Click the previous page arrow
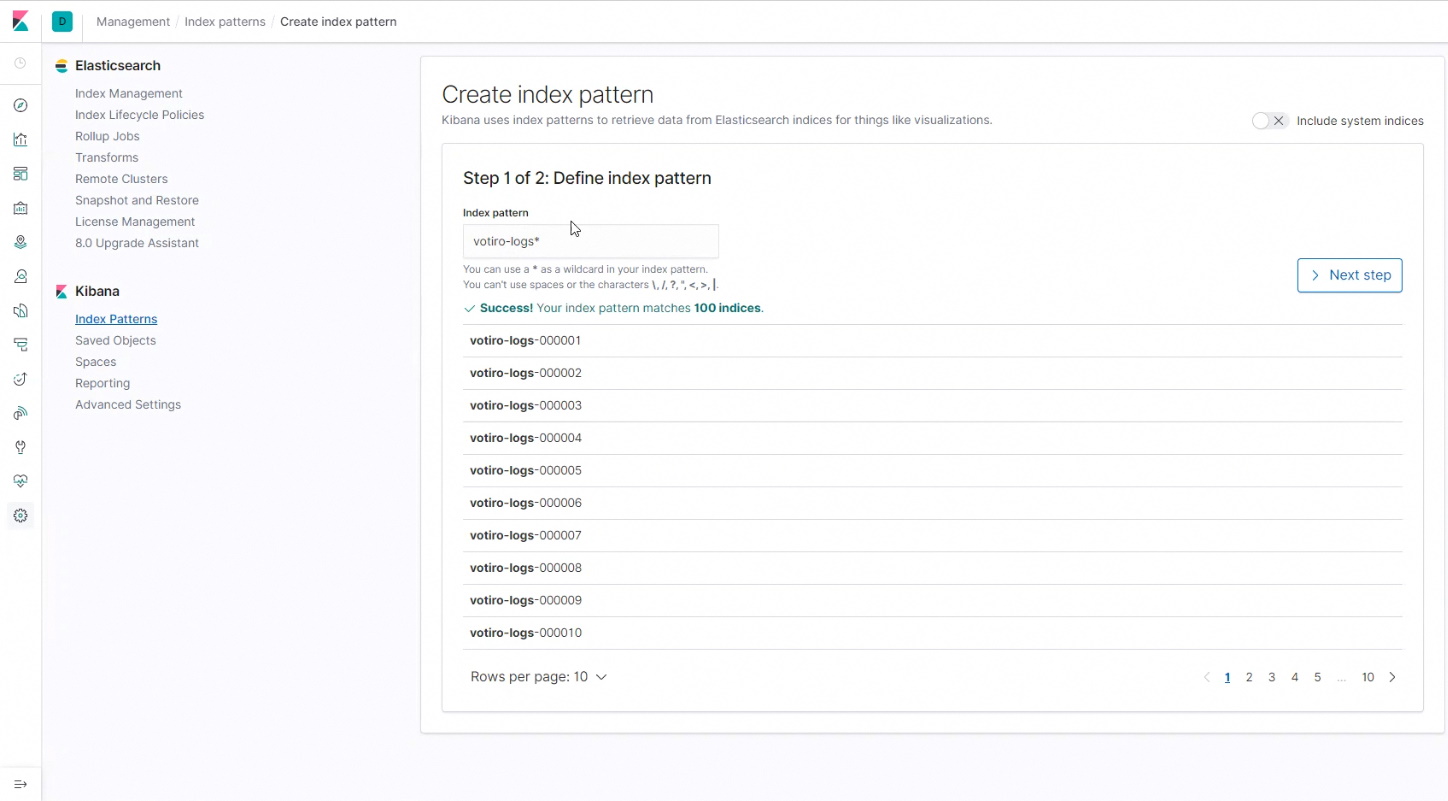 (x=1206, y=677)
